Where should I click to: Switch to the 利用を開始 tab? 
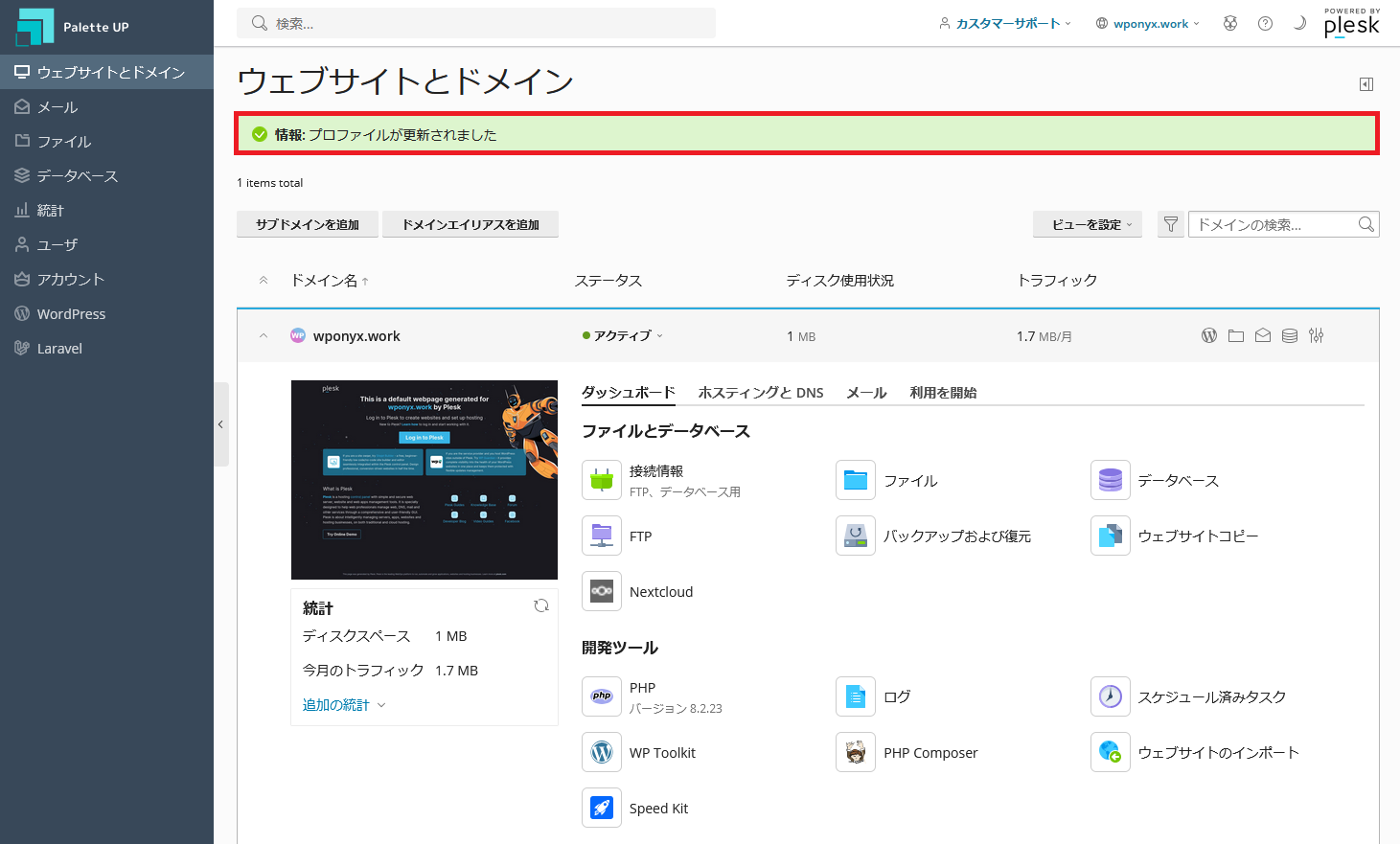click(943, 392)
